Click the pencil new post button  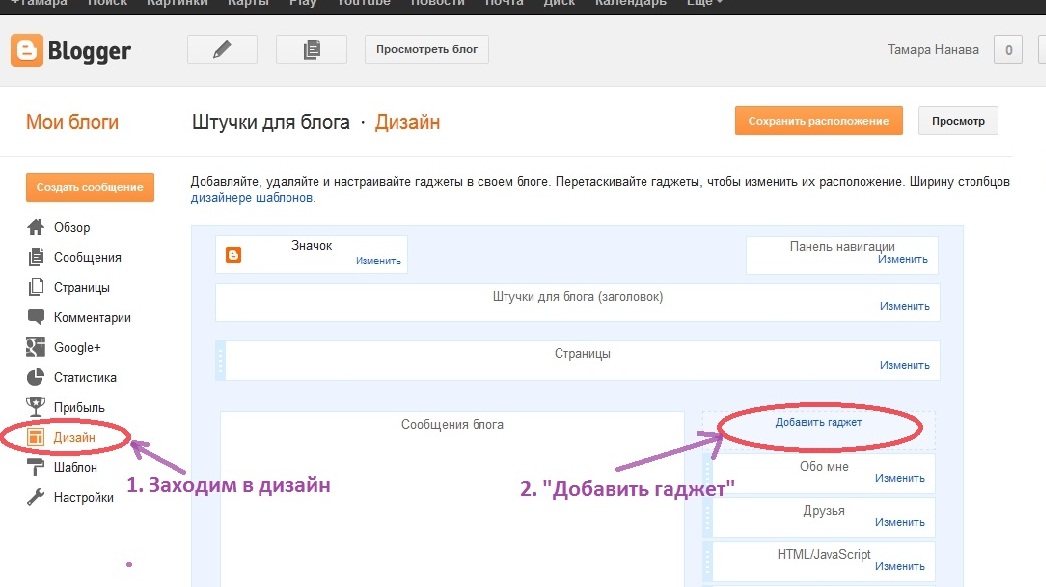[x=222, y=49]
